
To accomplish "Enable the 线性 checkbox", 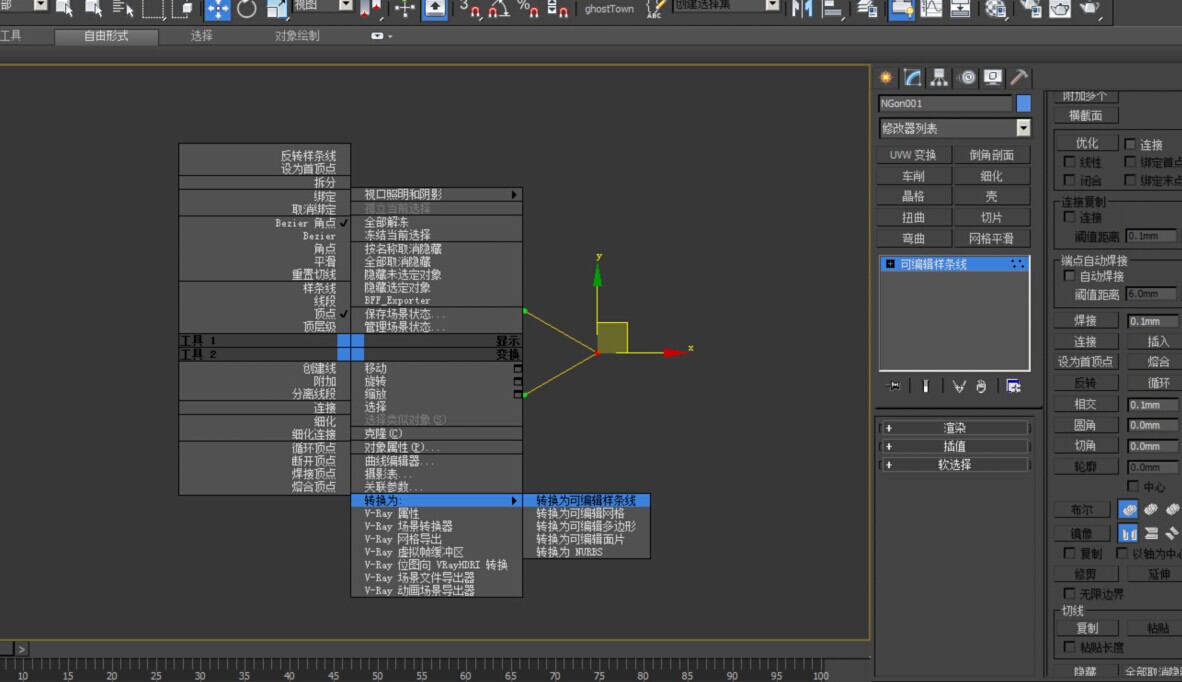I will click(x=1069, y=162).
